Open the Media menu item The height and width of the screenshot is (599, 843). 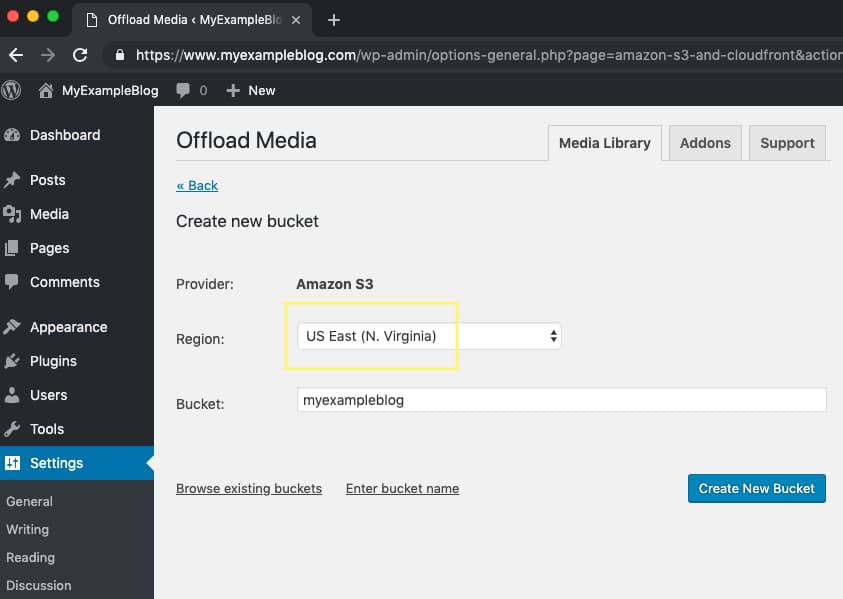coord(77,214)
